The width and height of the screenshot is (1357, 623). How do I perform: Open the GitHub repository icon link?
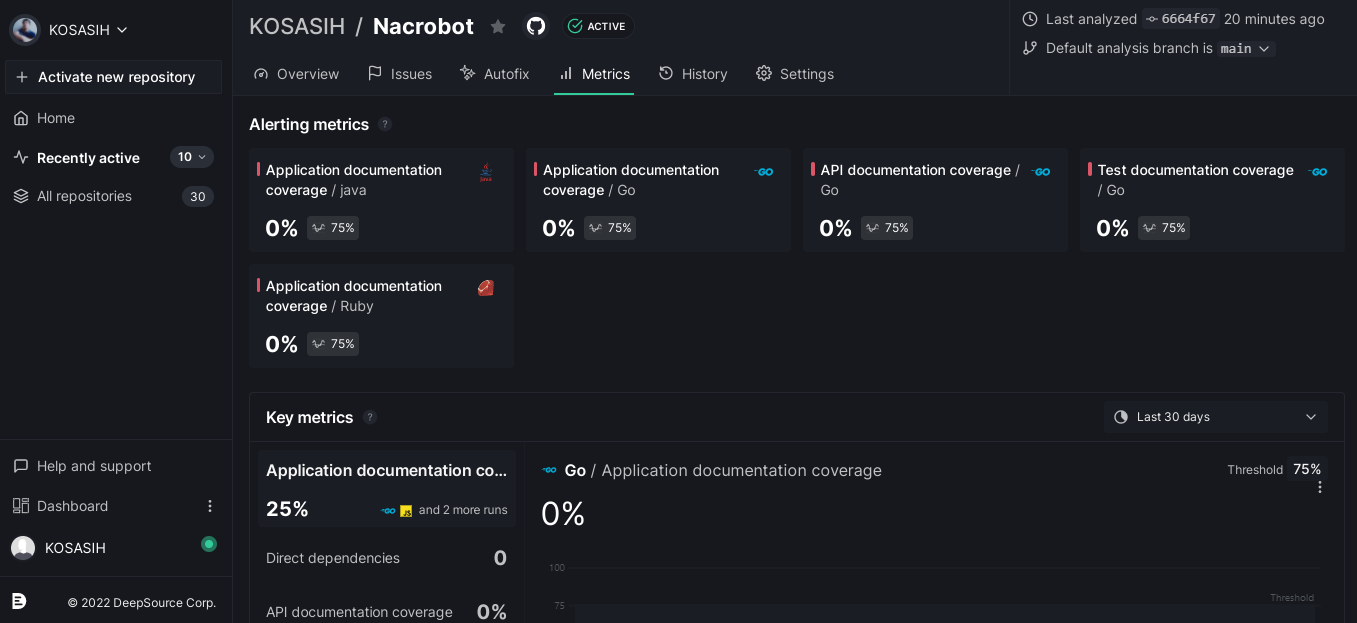536,26
